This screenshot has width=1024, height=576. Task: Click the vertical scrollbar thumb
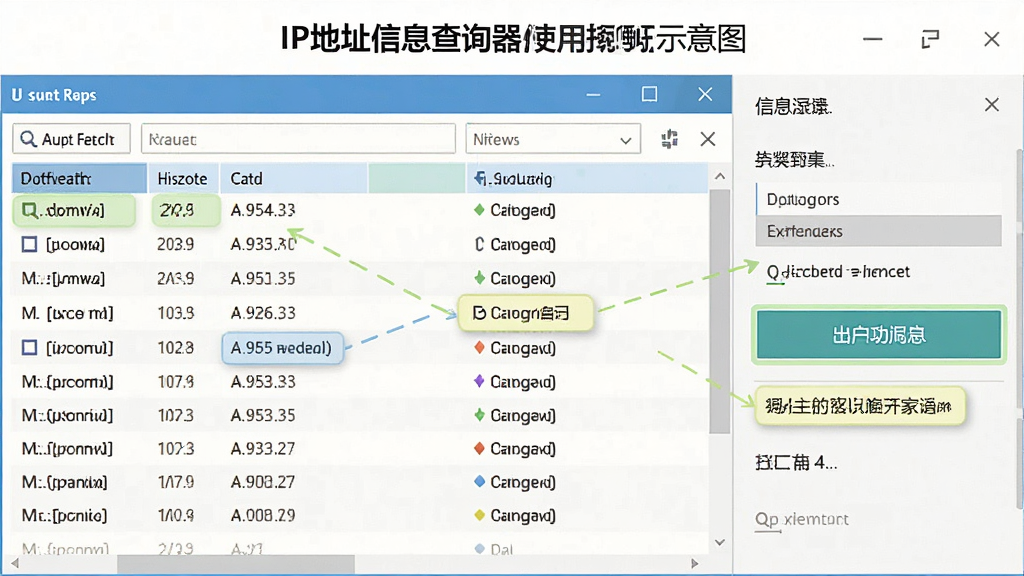720,312
